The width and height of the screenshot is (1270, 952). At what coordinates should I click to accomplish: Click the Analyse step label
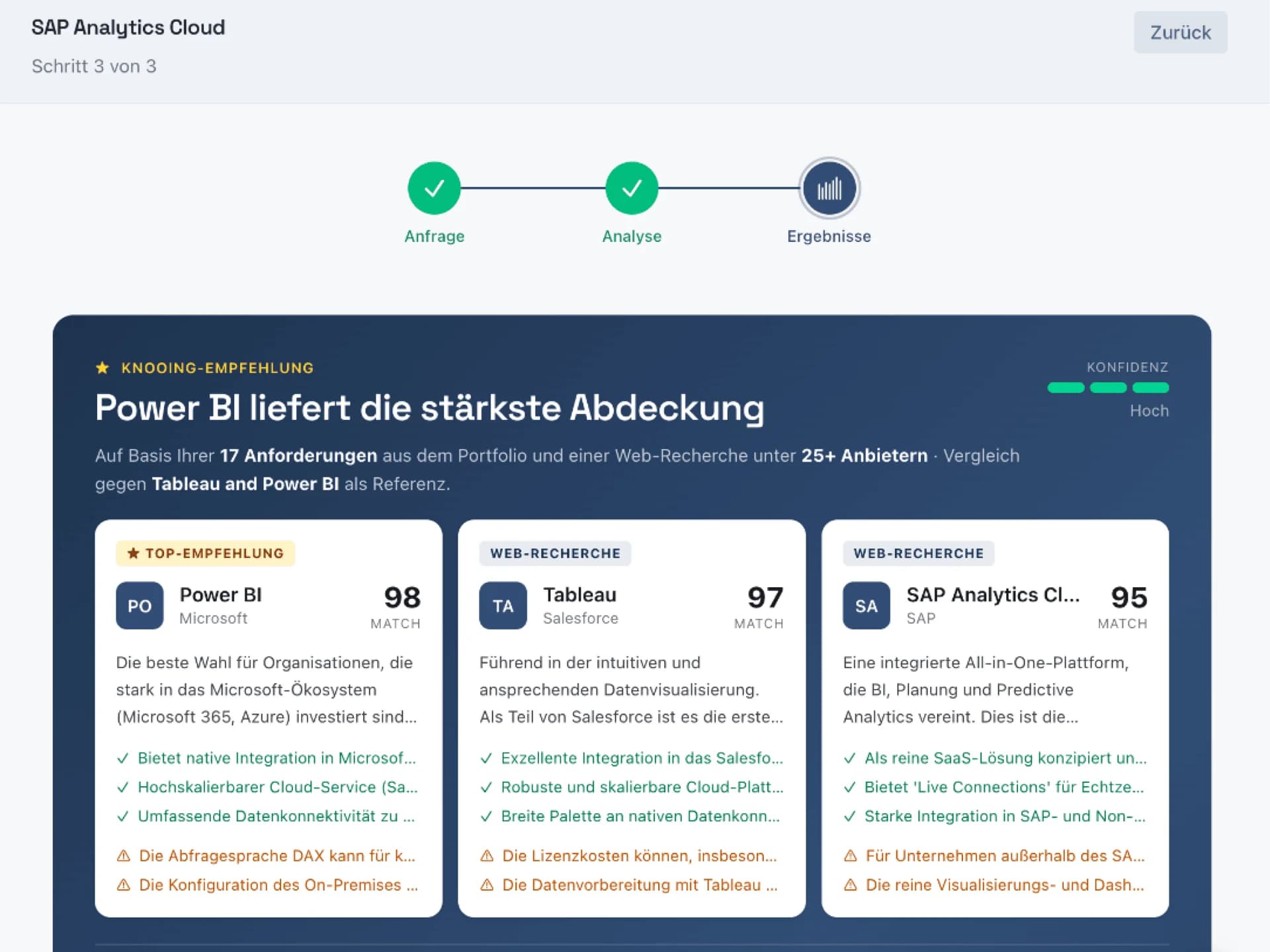coord(632,236)
